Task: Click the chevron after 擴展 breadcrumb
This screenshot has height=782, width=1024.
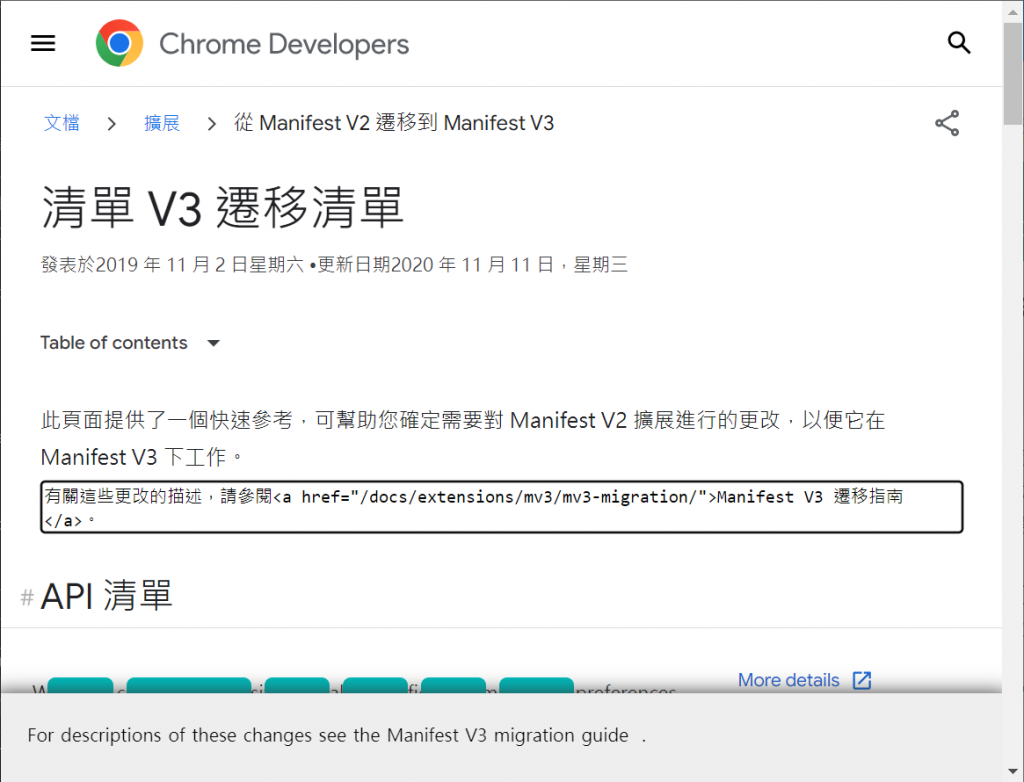Action: coord(211,123)
